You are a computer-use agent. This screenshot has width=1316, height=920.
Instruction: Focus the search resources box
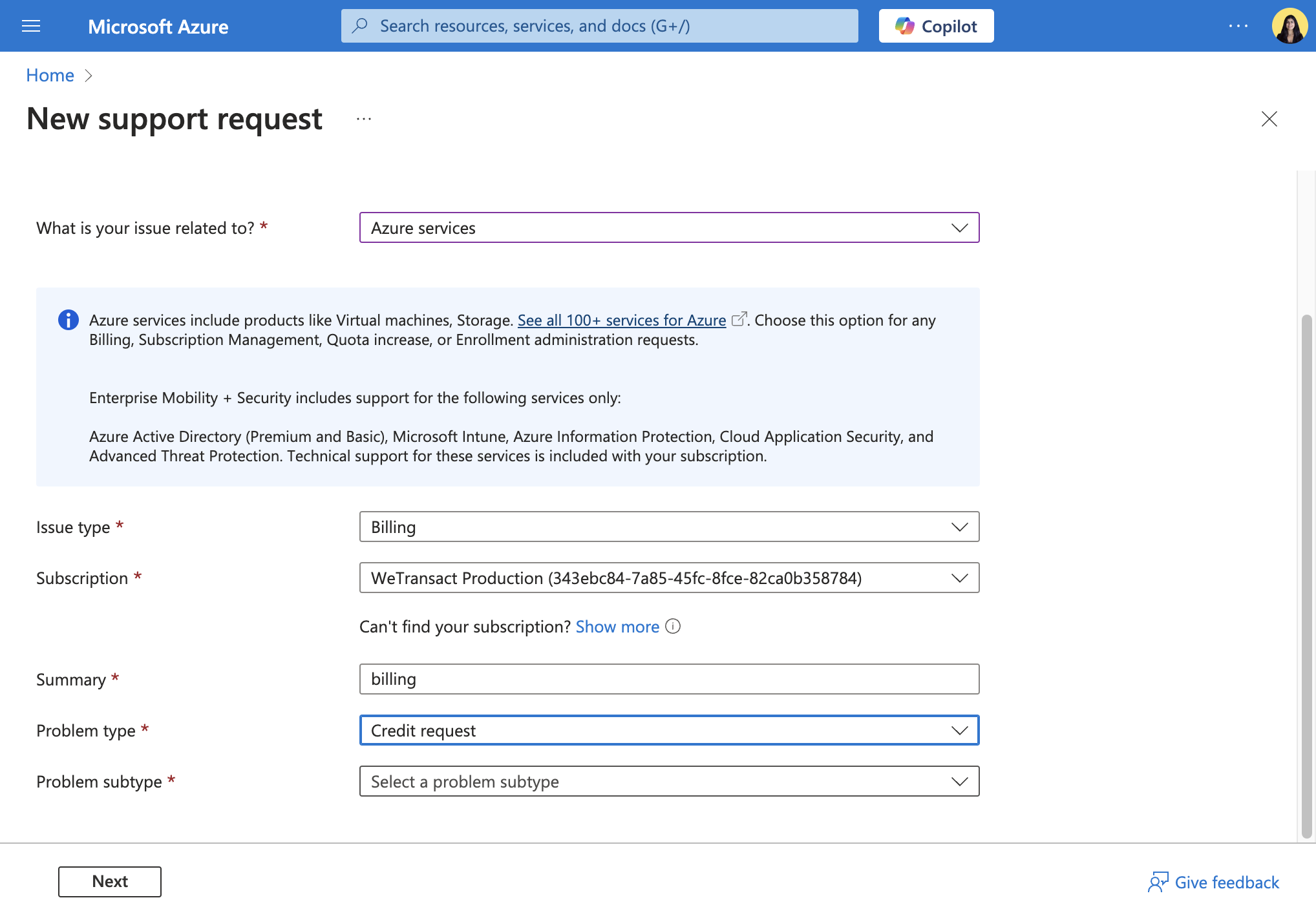tap(600, 26)
